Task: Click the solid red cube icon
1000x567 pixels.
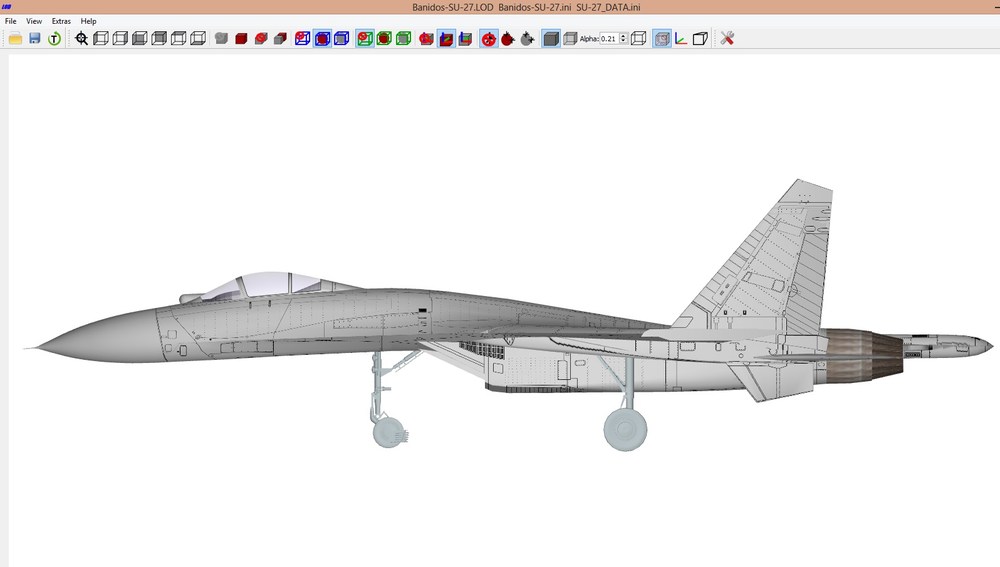Action: 241,38
